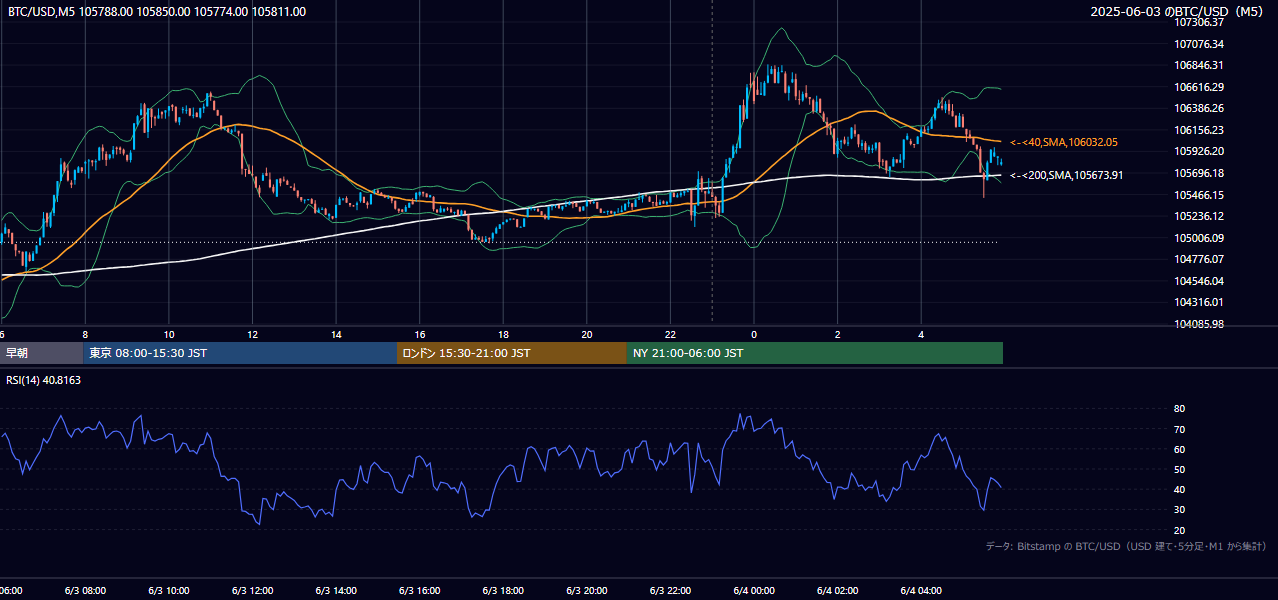The image size is (1278, 600).
Task: Click the 'RSI(14) 40.8163' indicator label
Action: tap(44, 380)
